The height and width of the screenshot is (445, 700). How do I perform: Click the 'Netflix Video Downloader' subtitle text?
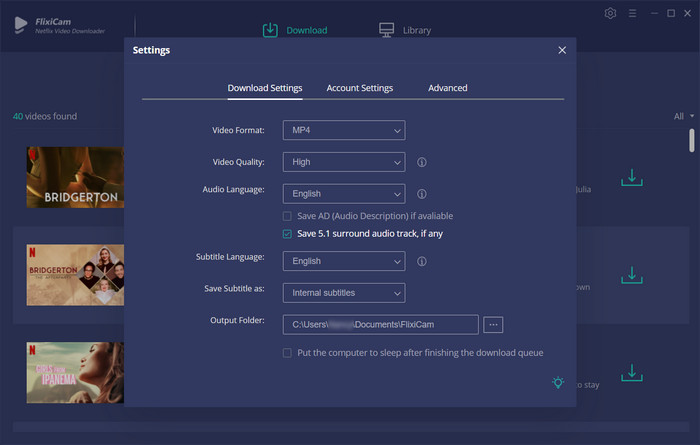pos(70,31)
